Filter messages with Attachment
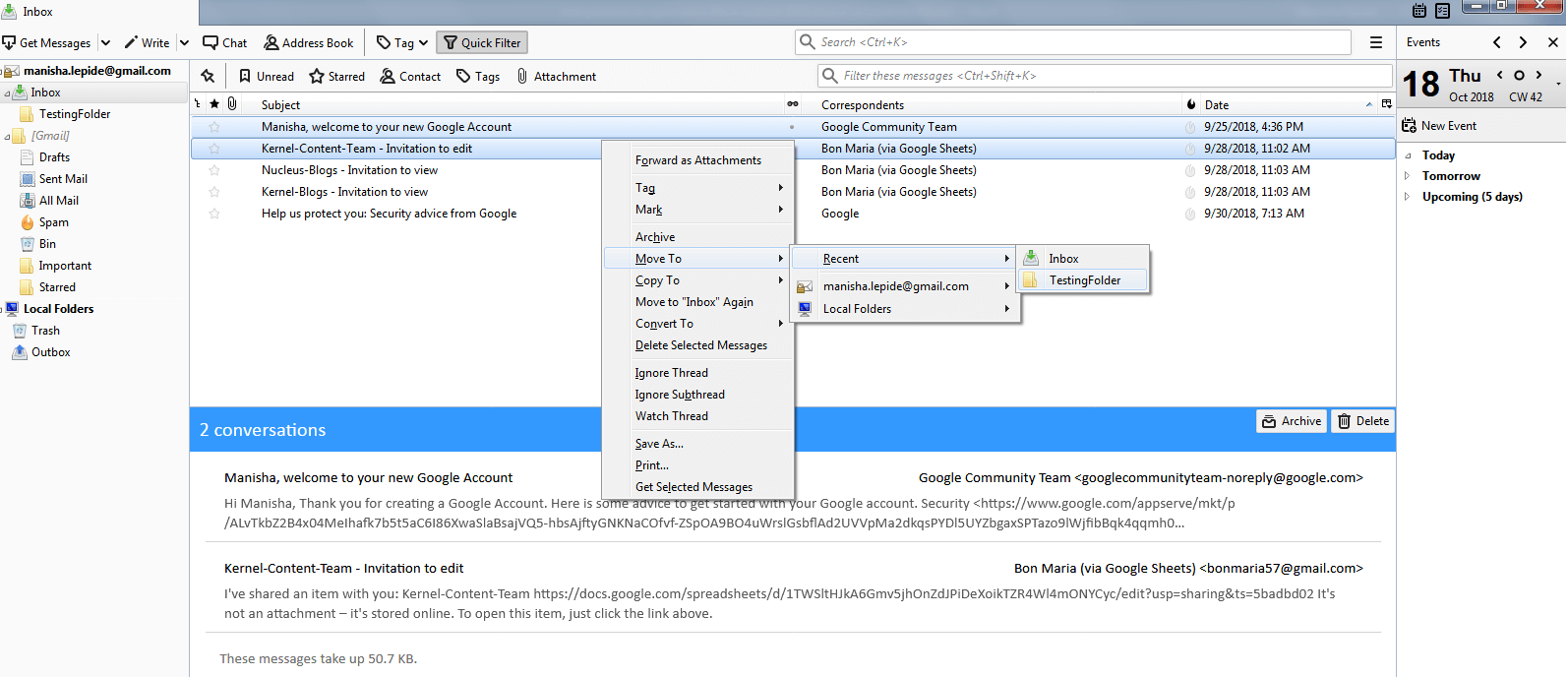 pyautogui.click(x=557, y=76)
